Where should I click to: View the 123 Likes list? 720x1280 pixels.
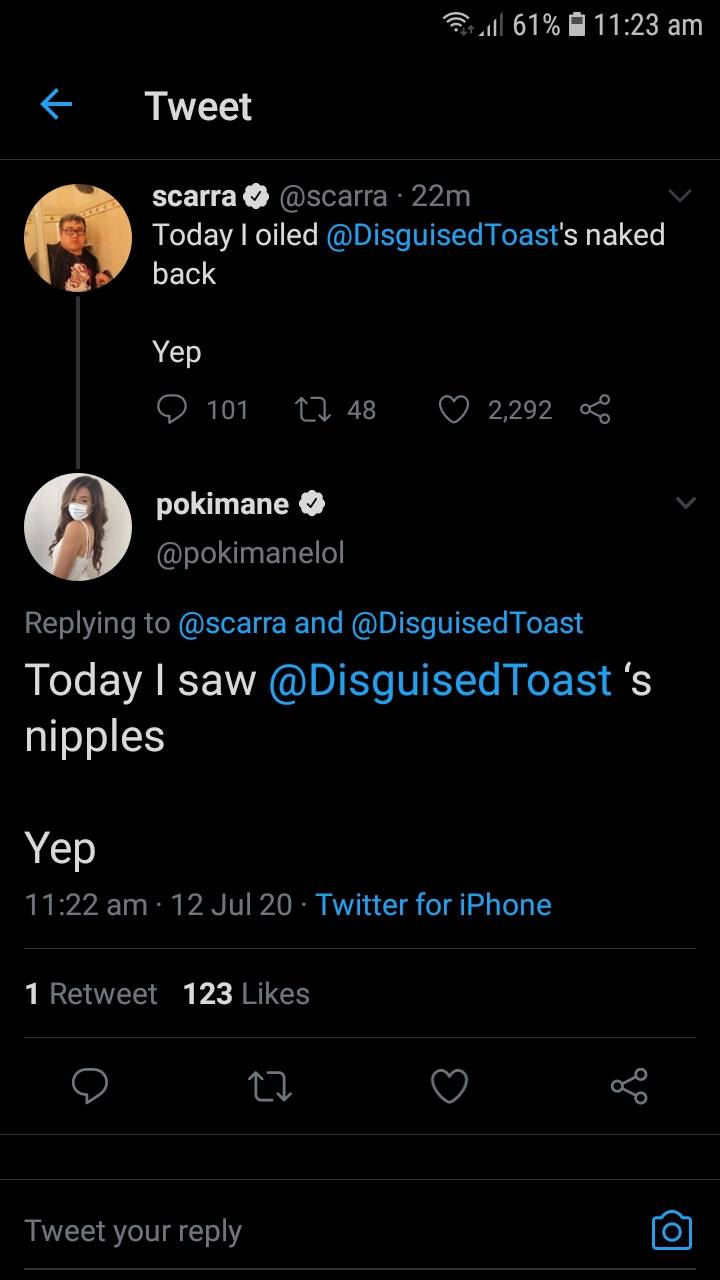[x=246, y=994]
